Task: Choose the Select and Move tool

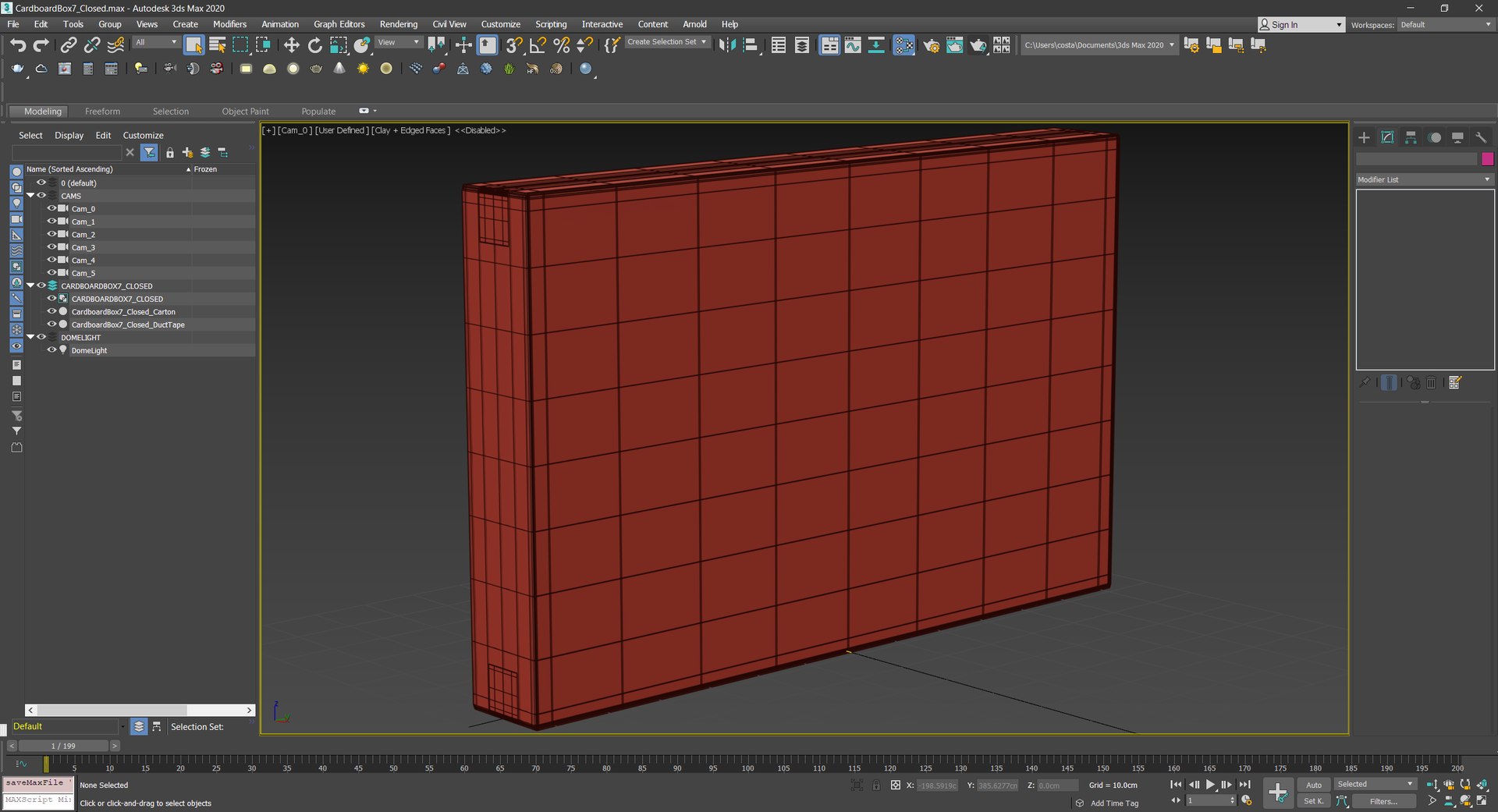Action: point(291,45)
